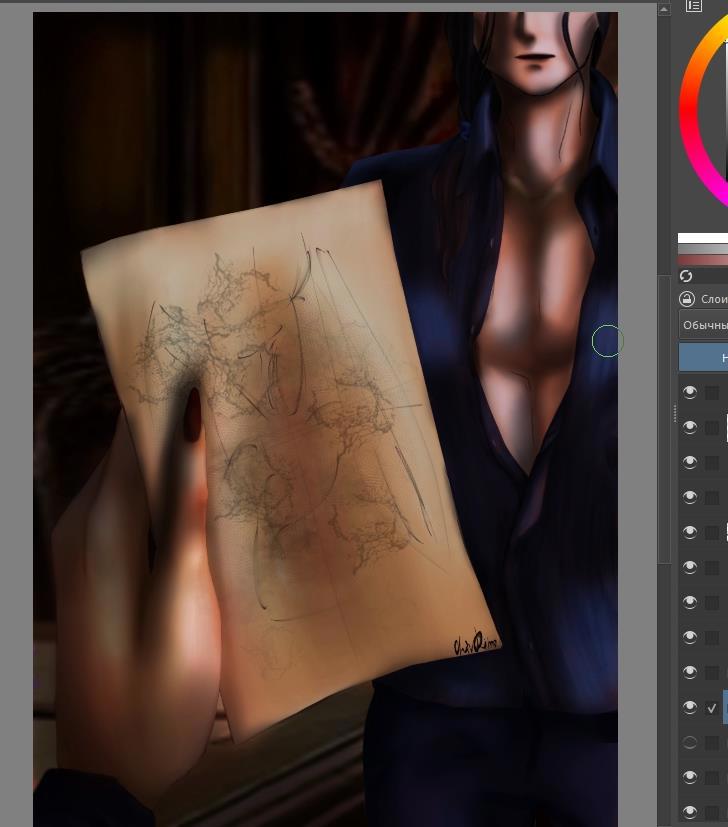Open the Обычный blending mode dropdown
This screenshot has height=827, width=728.
704,325
